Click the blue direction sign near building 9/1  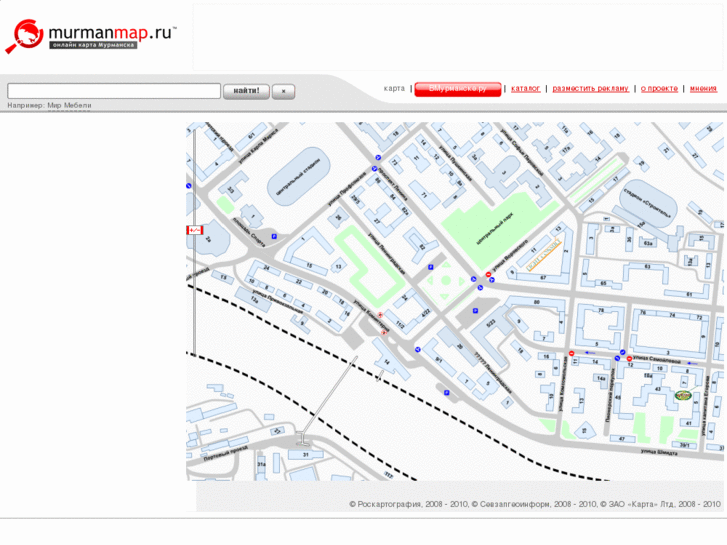pyautogui.click(x=418, y=349)
